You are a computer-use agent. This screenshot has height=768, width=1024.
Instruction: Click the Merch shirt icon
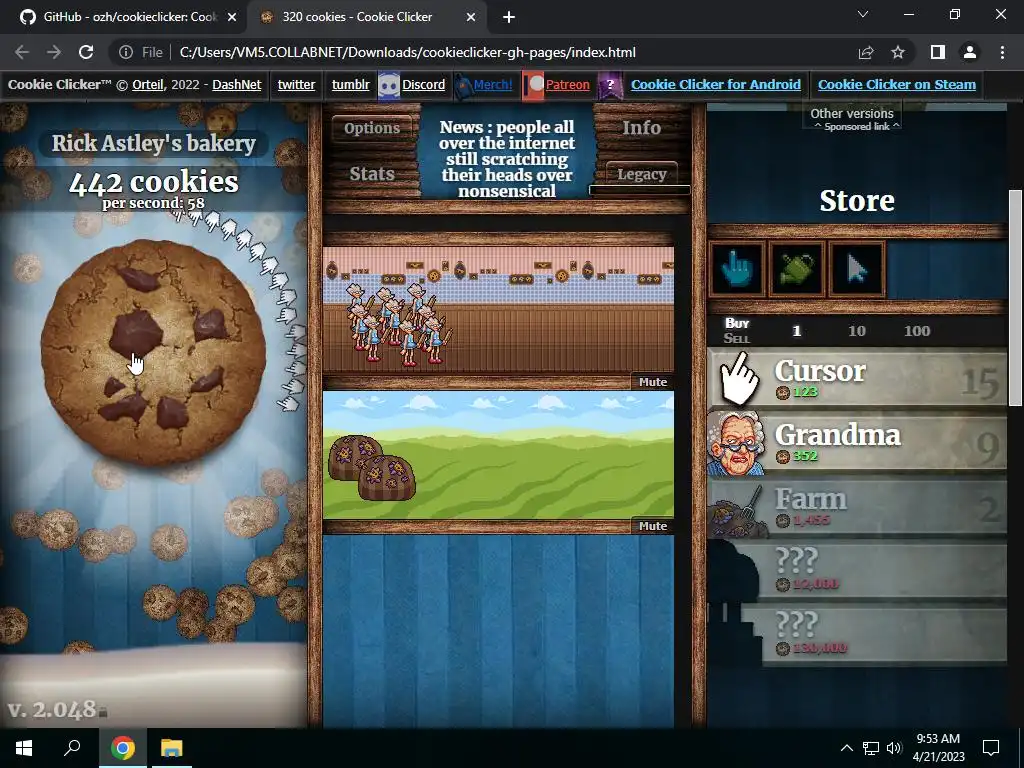coord(463,86)
